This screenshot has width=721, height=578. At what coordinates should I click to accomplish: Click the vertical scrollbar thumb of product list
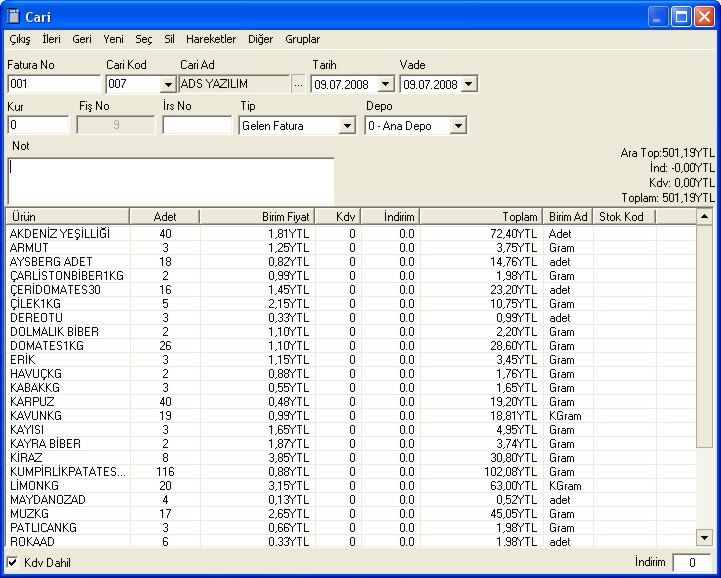[704, 335]
